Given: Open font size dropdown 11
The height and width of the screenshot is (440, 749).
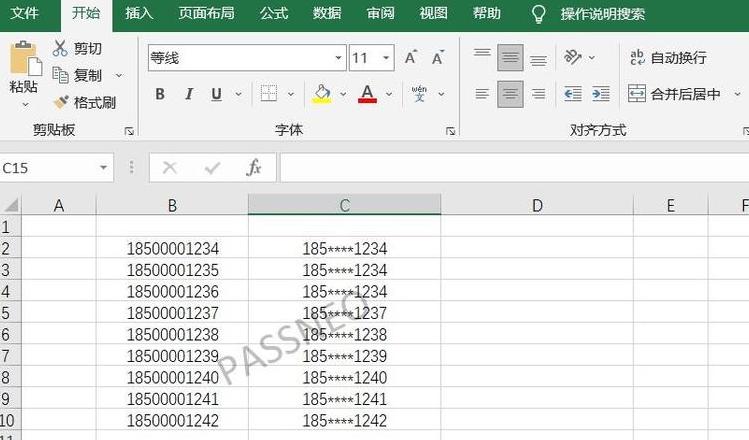Looking at the screenshot, I should [x=386, y=58].
